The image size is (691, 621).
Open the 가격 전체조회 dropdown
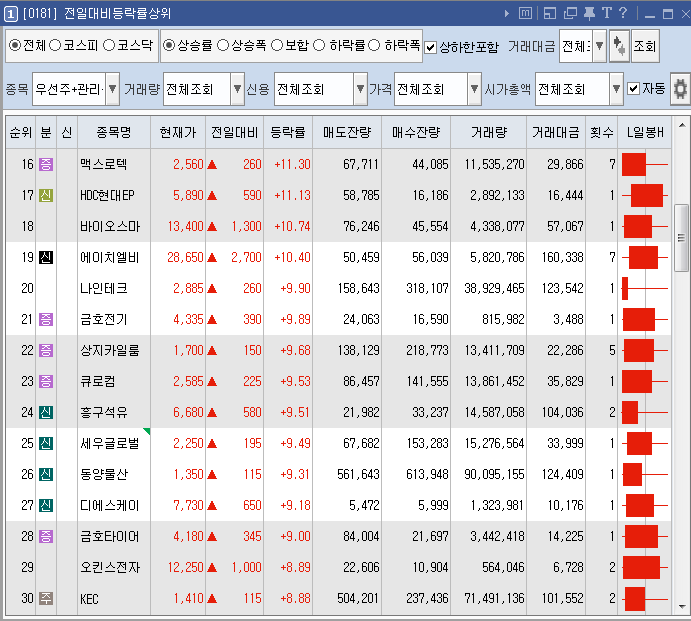(474, 89)
